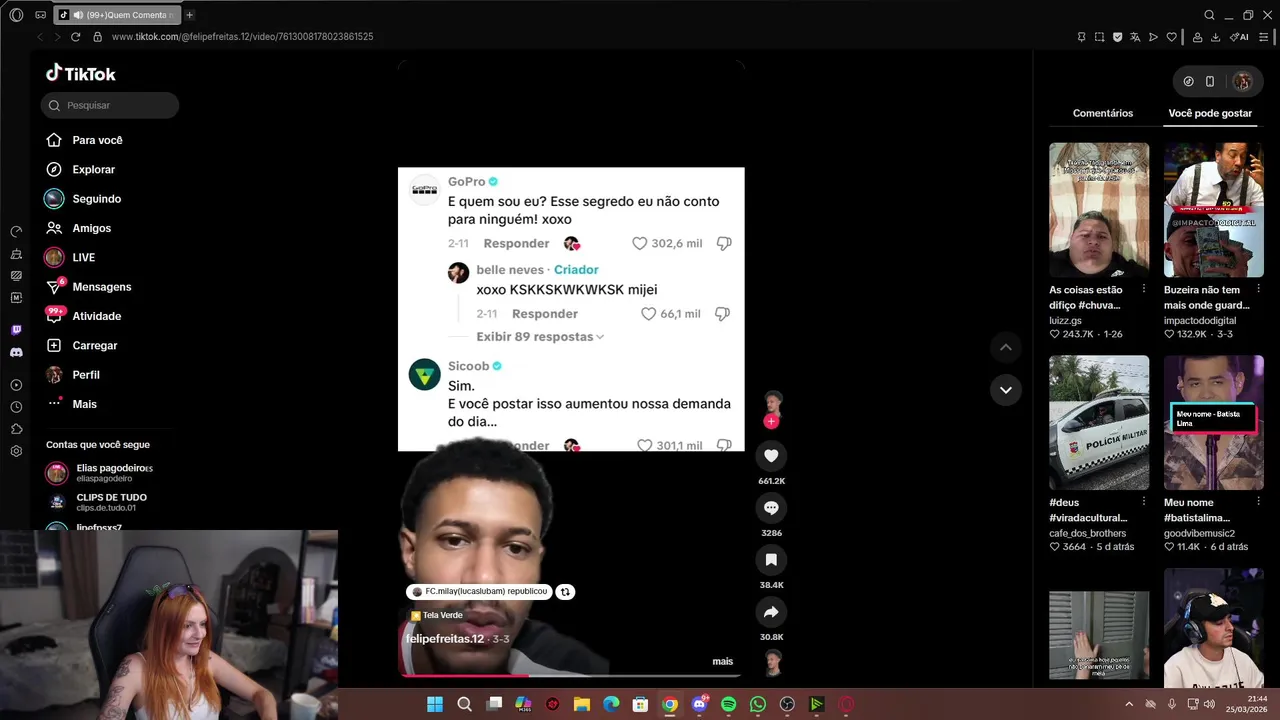Open translate page icon
1280x720 pixels.
[x=1135, y=37]
